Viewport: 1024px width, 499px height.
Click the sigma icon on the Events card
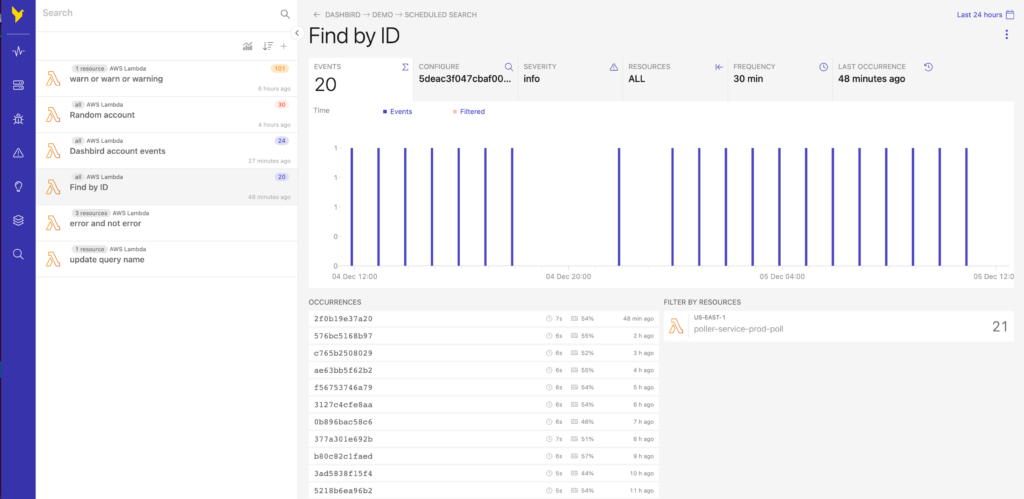point(405,67)
